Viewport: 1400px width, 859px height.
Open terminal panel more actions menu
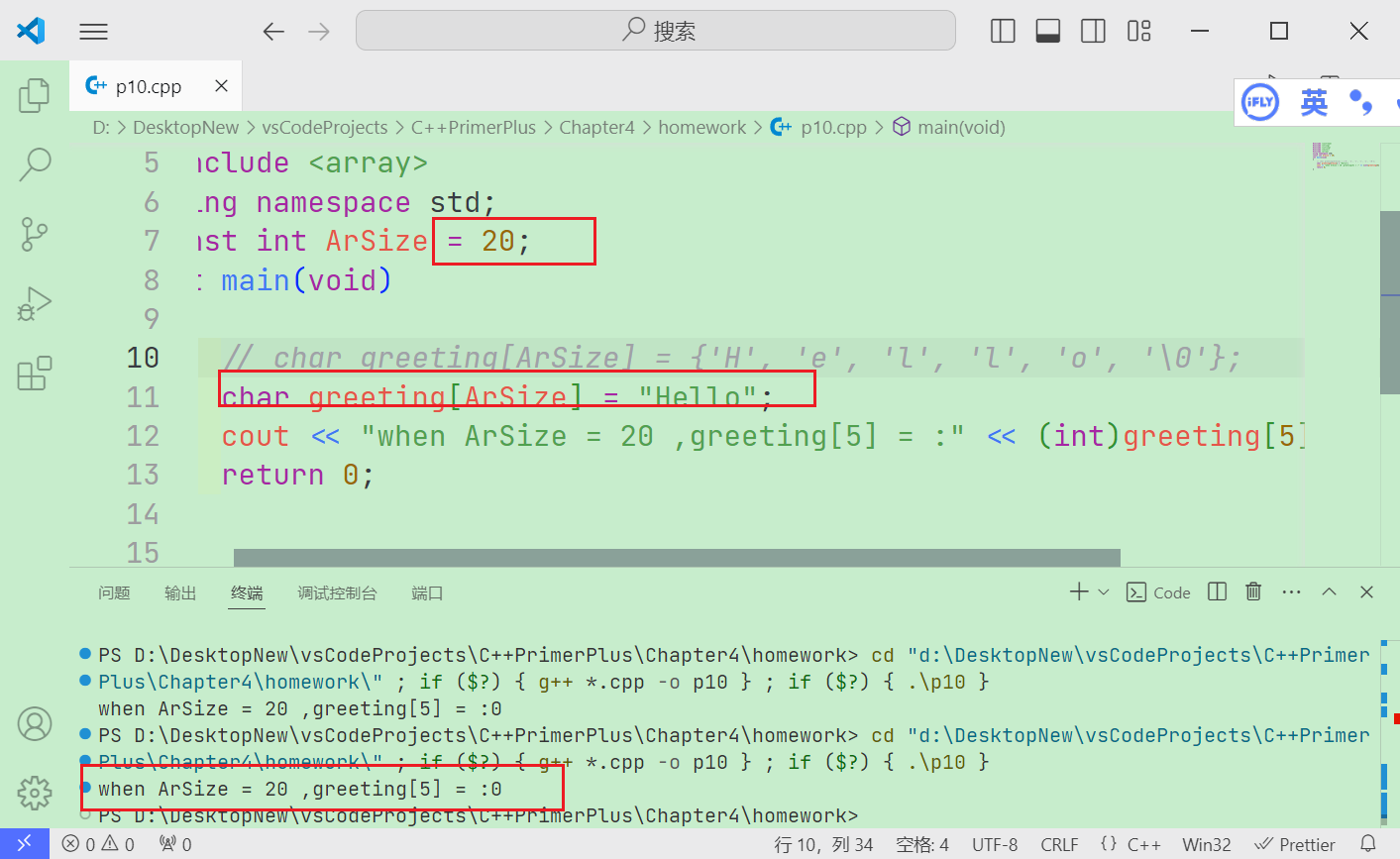click(x=1291, y=592)
